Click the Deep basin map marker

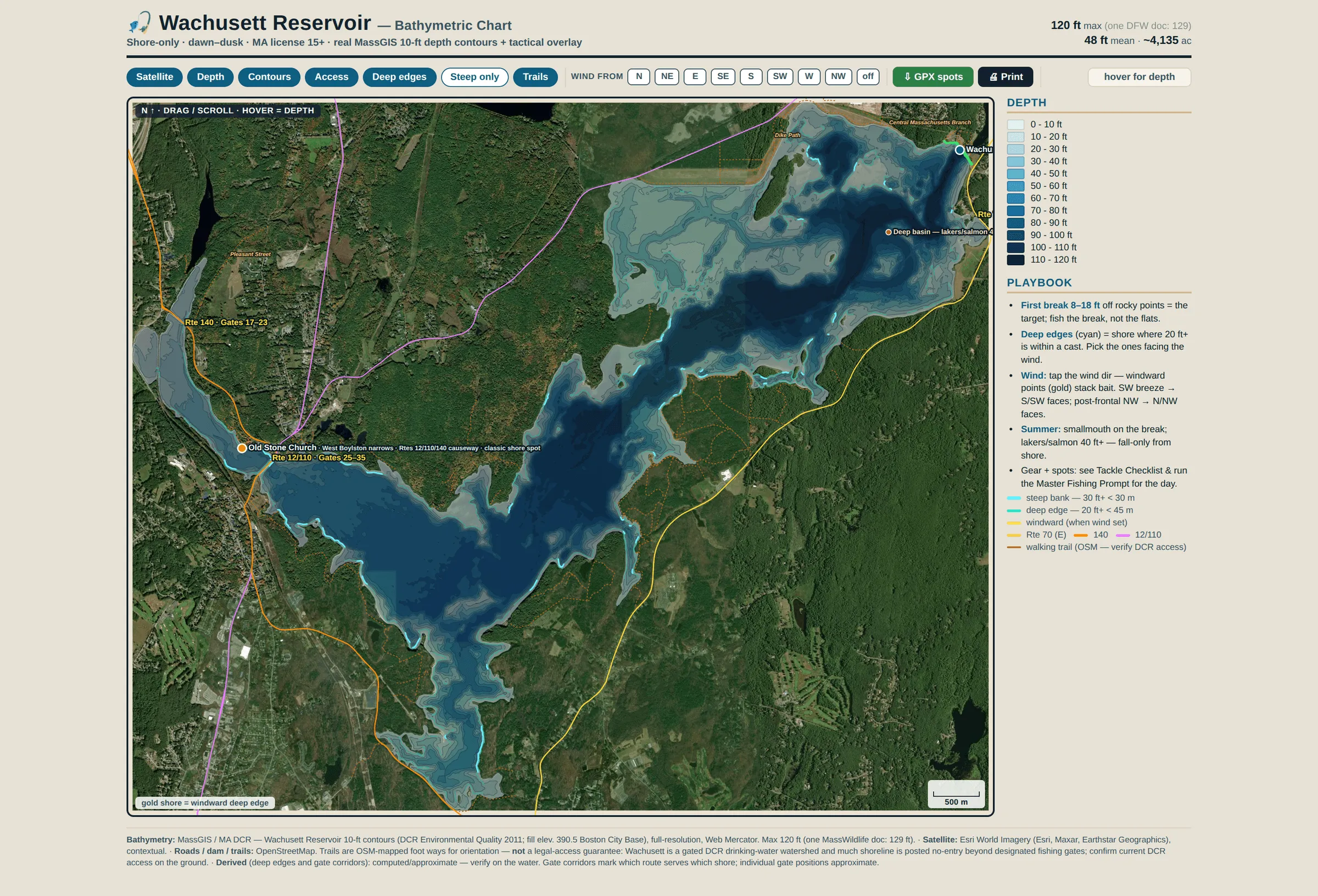(888, 232)
